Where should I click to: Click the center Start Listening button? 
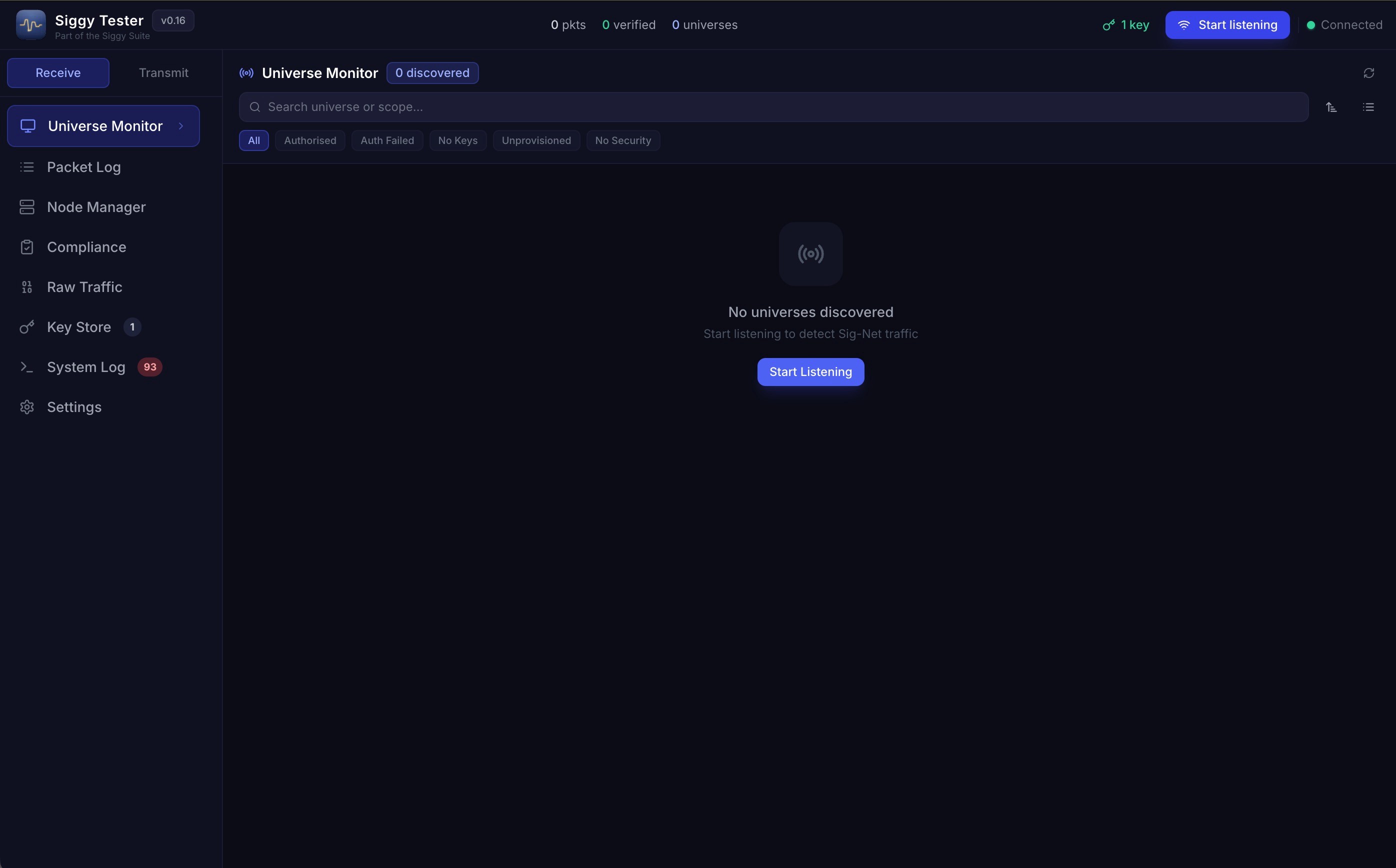pyautogui.click(x=810, y=372)
